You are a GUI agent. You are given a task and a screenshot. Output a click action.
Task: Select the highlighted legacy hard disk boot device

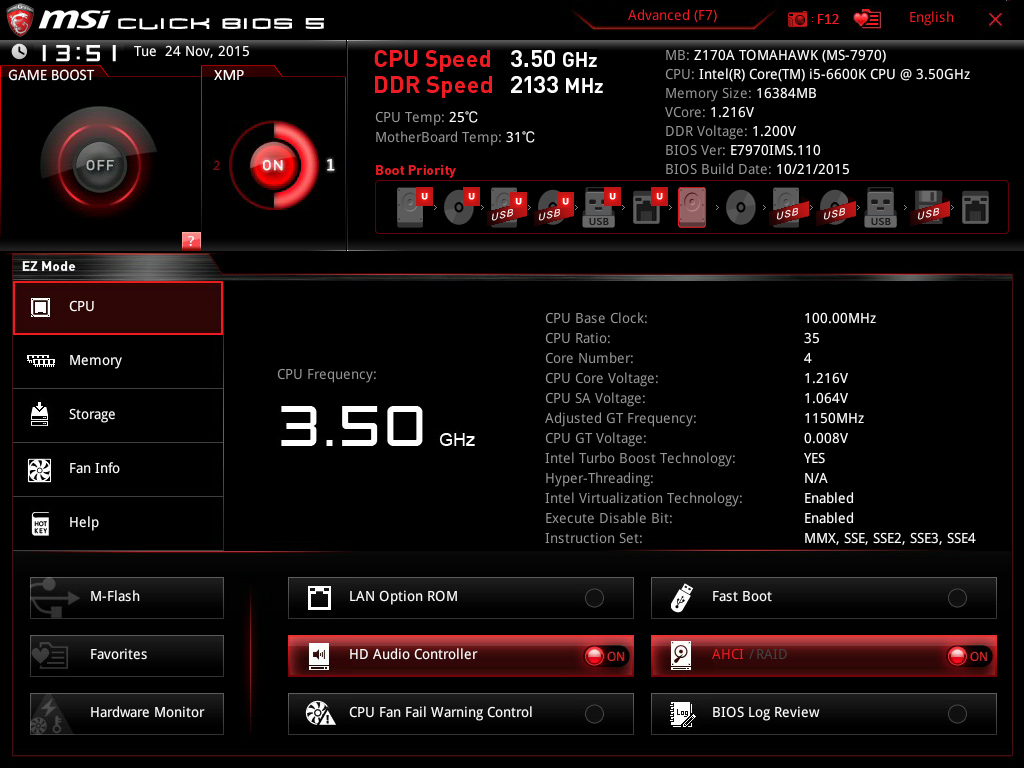[692, 208]
